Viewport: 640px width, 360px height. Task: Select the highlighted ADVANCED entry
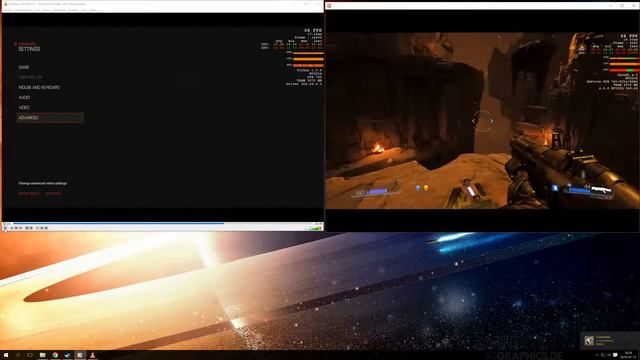click(50, 118)
